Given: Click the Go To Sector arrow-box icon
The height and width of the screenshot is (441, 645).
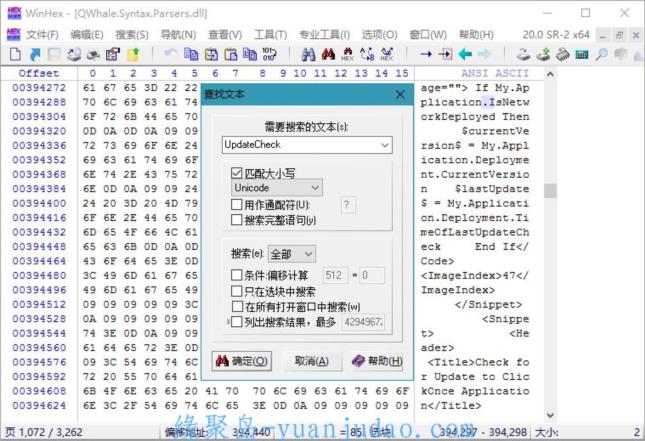Looking at the screenshot, I should 445,54.
